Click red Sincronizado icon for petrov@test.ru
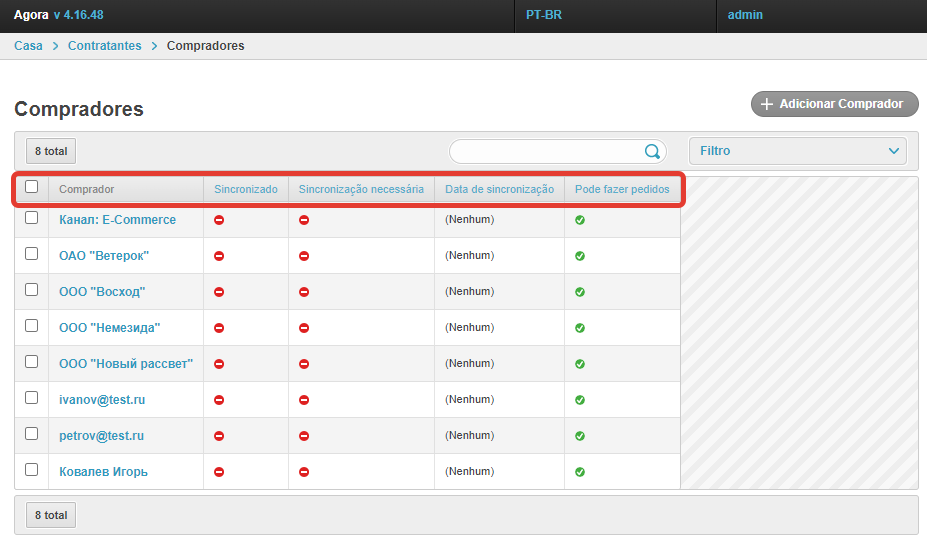 [219, 436]
